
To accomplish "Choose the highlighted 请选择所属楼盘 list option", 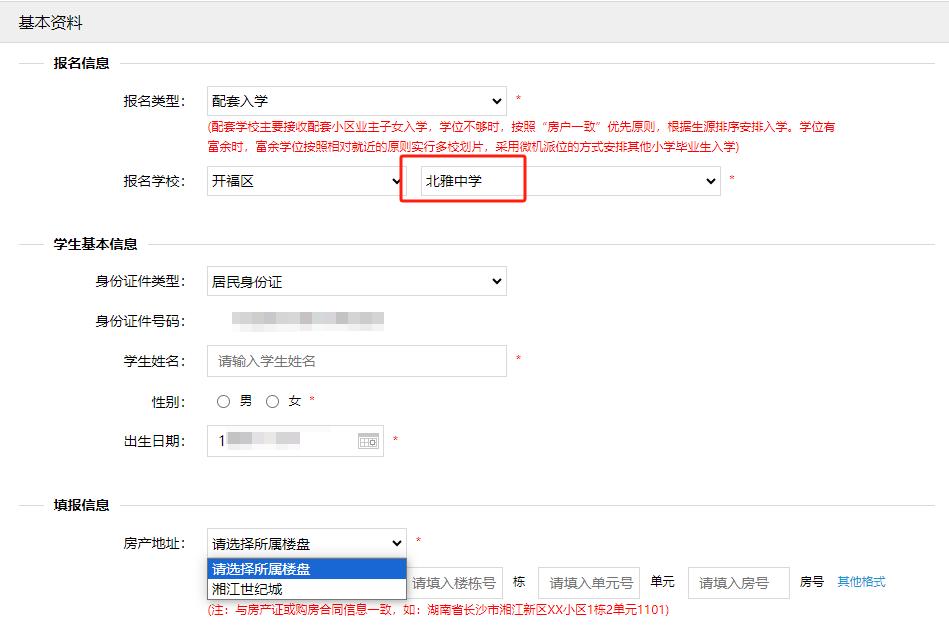I will (x=306, y=569).
